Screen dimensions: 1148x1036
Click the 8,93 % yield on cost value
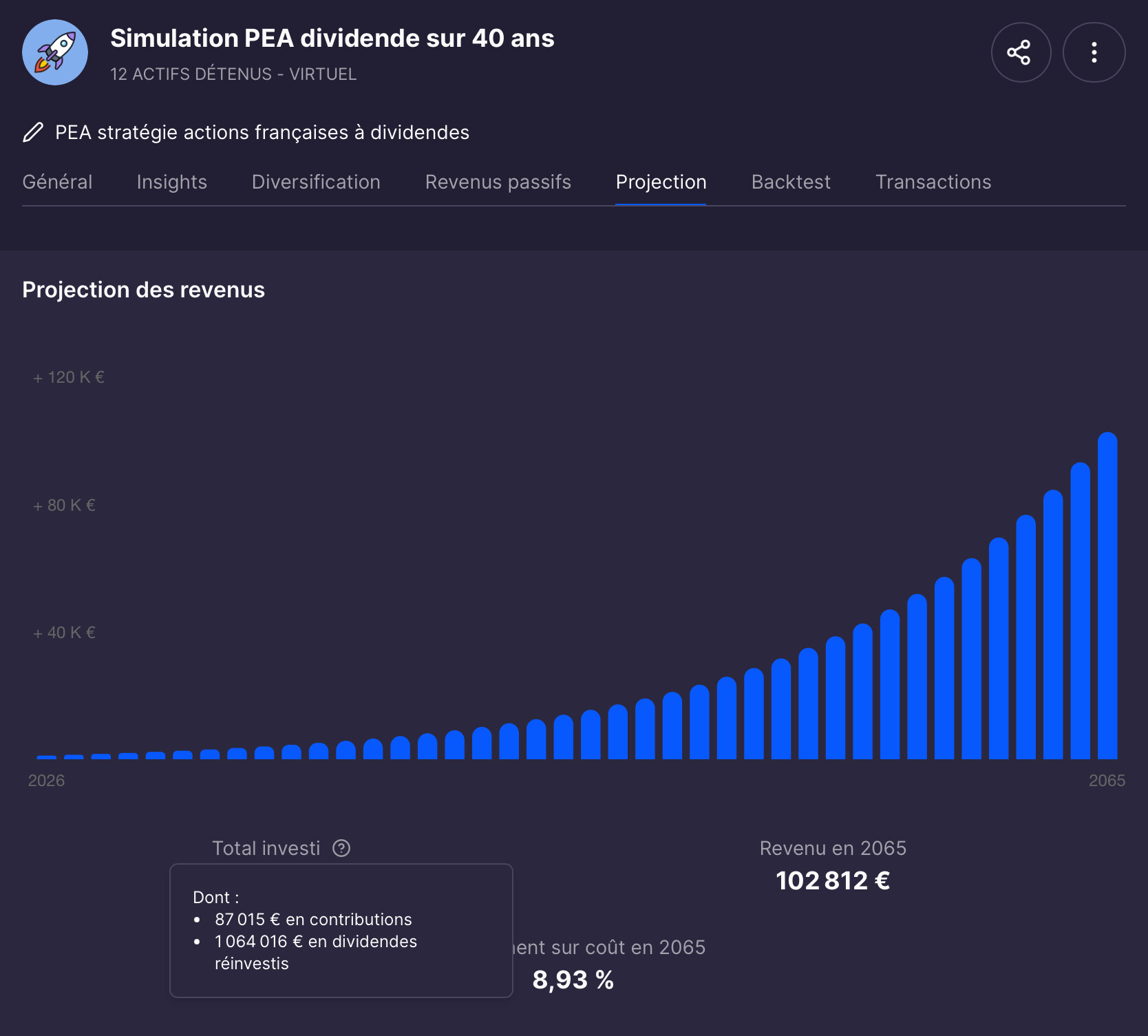573,980
